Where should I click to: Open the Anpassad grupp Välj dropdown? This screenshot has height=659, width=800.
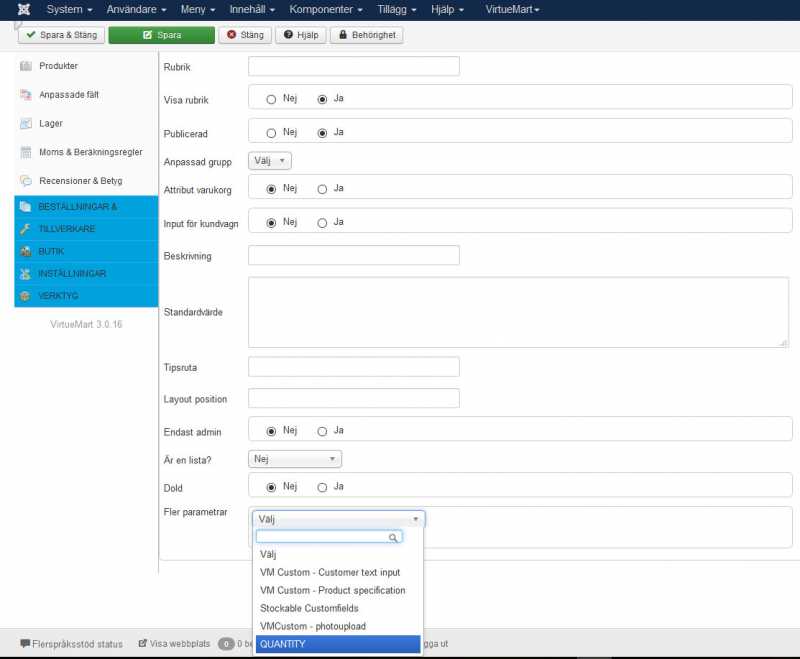(270, 161)
